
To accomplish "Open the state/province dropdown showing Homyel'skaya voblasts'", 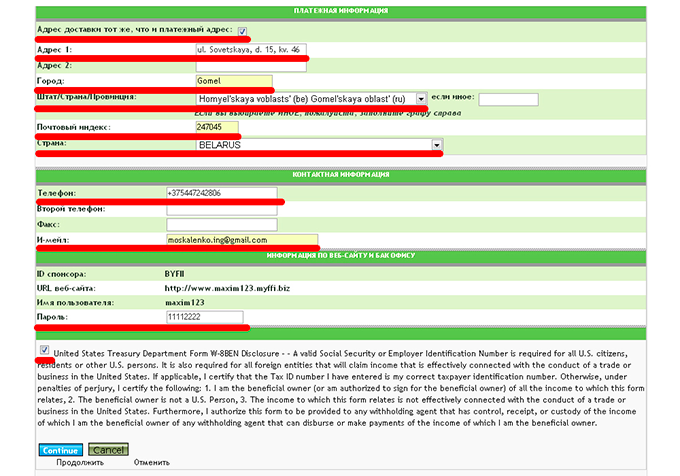I will (311, 99).
